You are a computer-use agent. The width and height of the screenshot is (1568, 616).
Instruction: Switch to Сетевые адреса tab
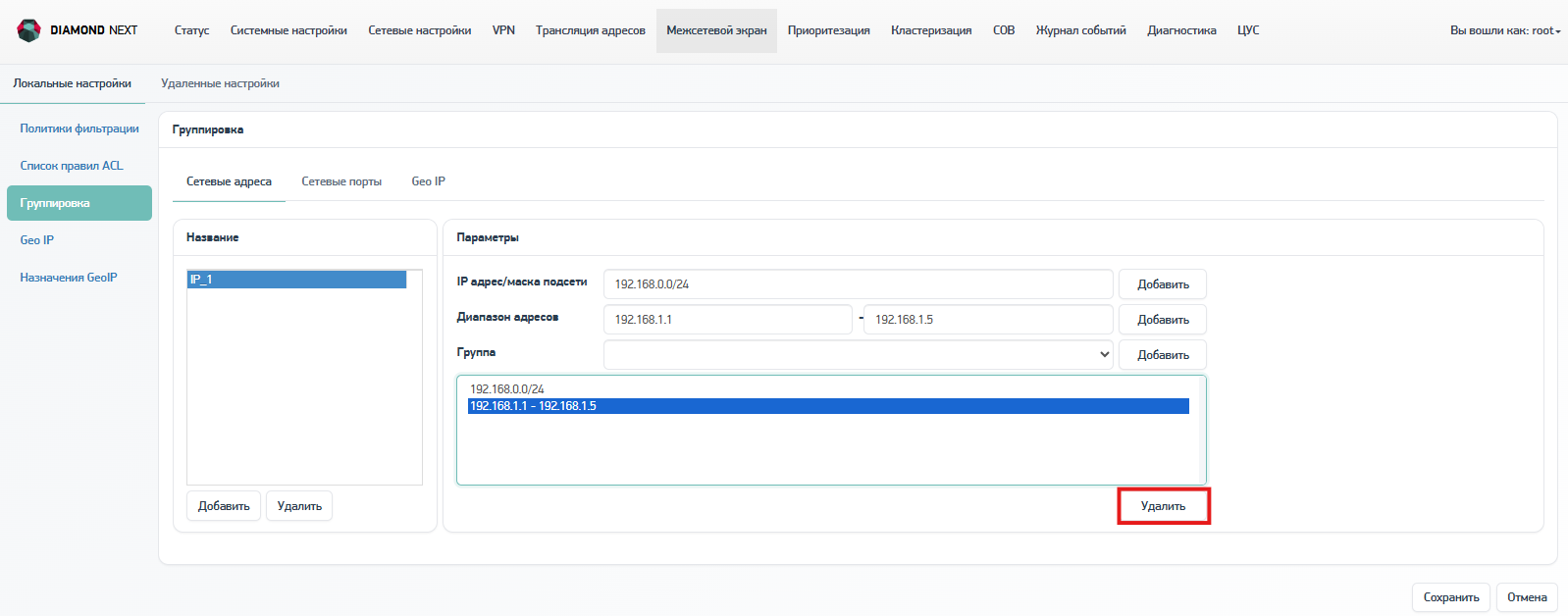(x=229, y=181)
